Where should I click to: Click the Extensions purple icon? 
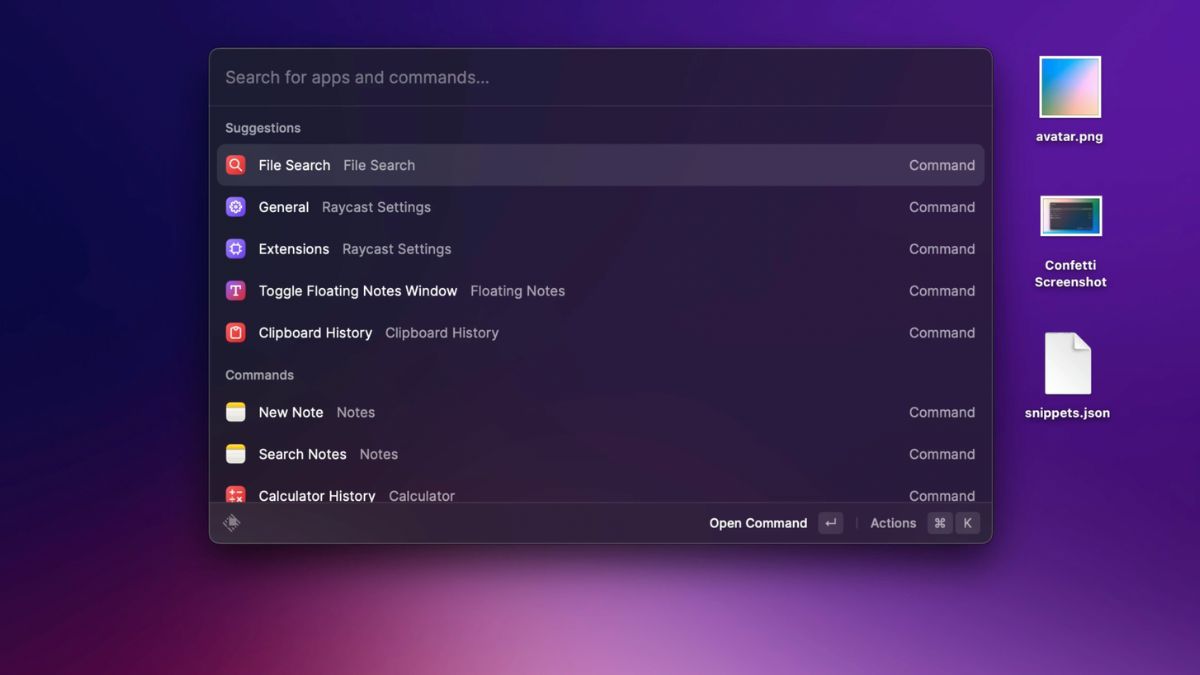coord(235,249)
